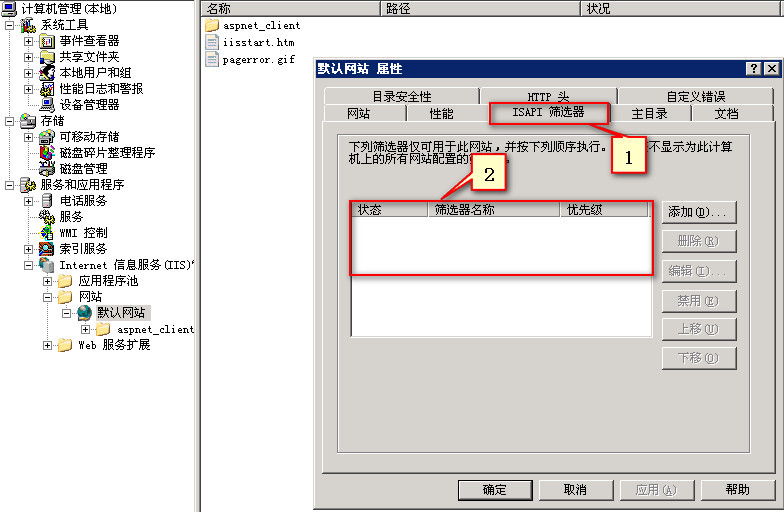Collapse the 系统工具 tree node
Screen dimensions: 784x512
click(10, 25)
